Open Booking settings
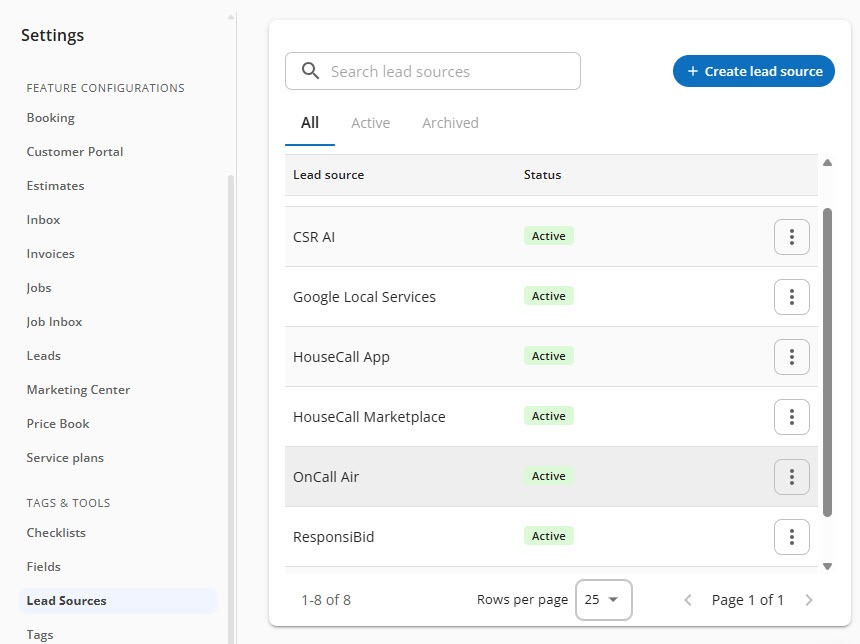Image resolution: width=860 pixels, height=644 pixels. click(50, 118)
